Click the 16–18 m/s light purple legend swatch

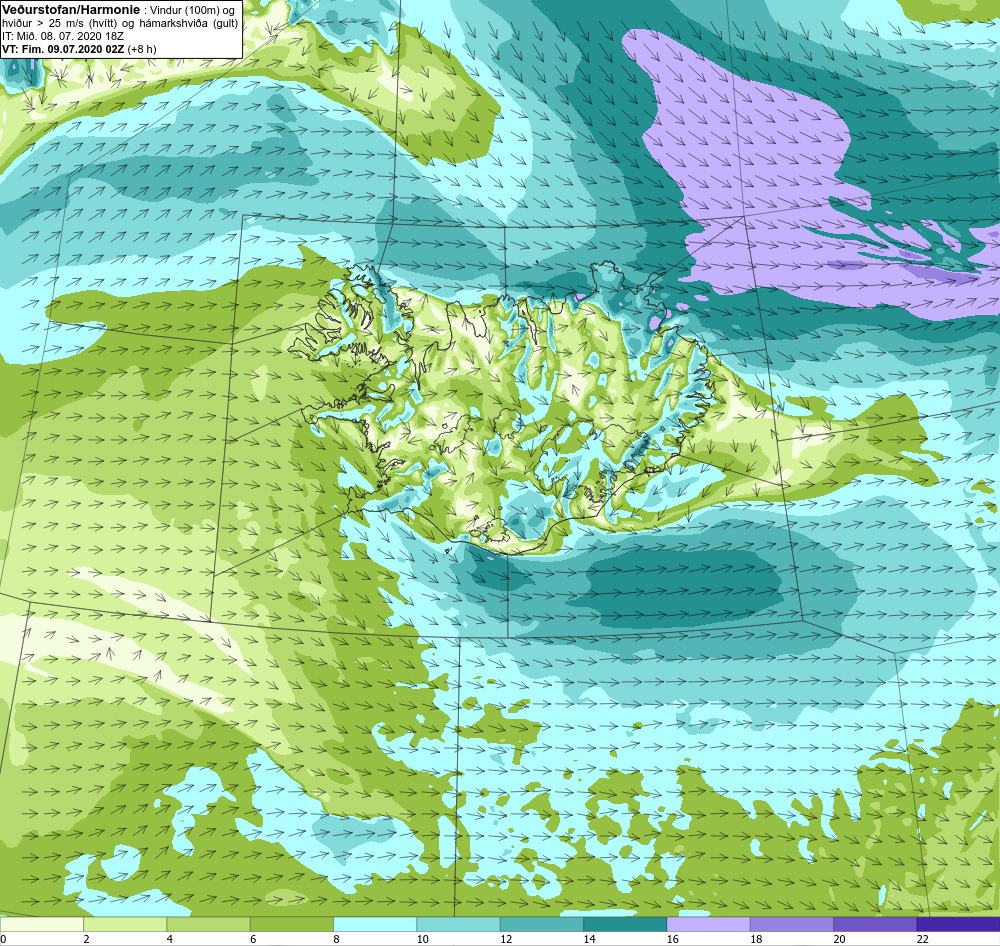[x=709, y=924]
